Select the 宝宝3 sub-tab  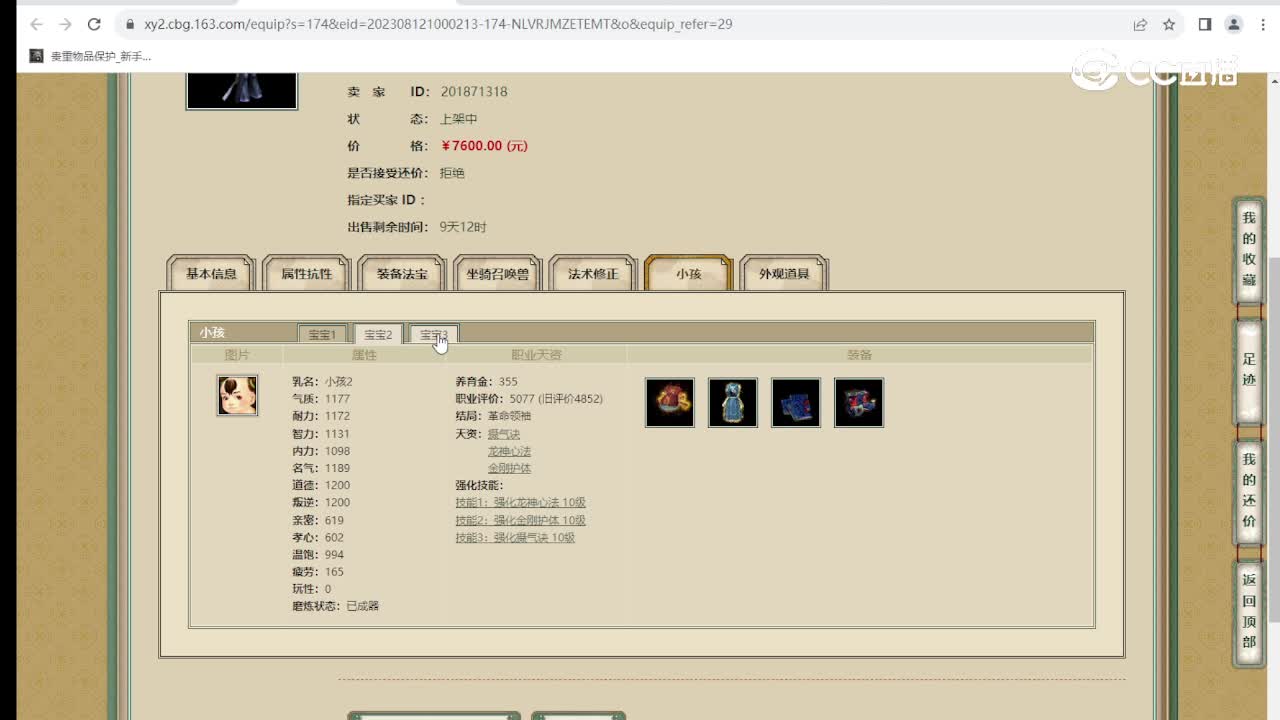[x=433, y=334]
